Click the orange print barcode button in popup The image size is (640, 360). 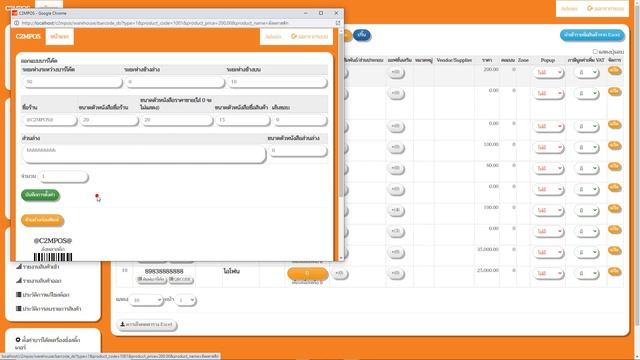(x=42, y=220)
